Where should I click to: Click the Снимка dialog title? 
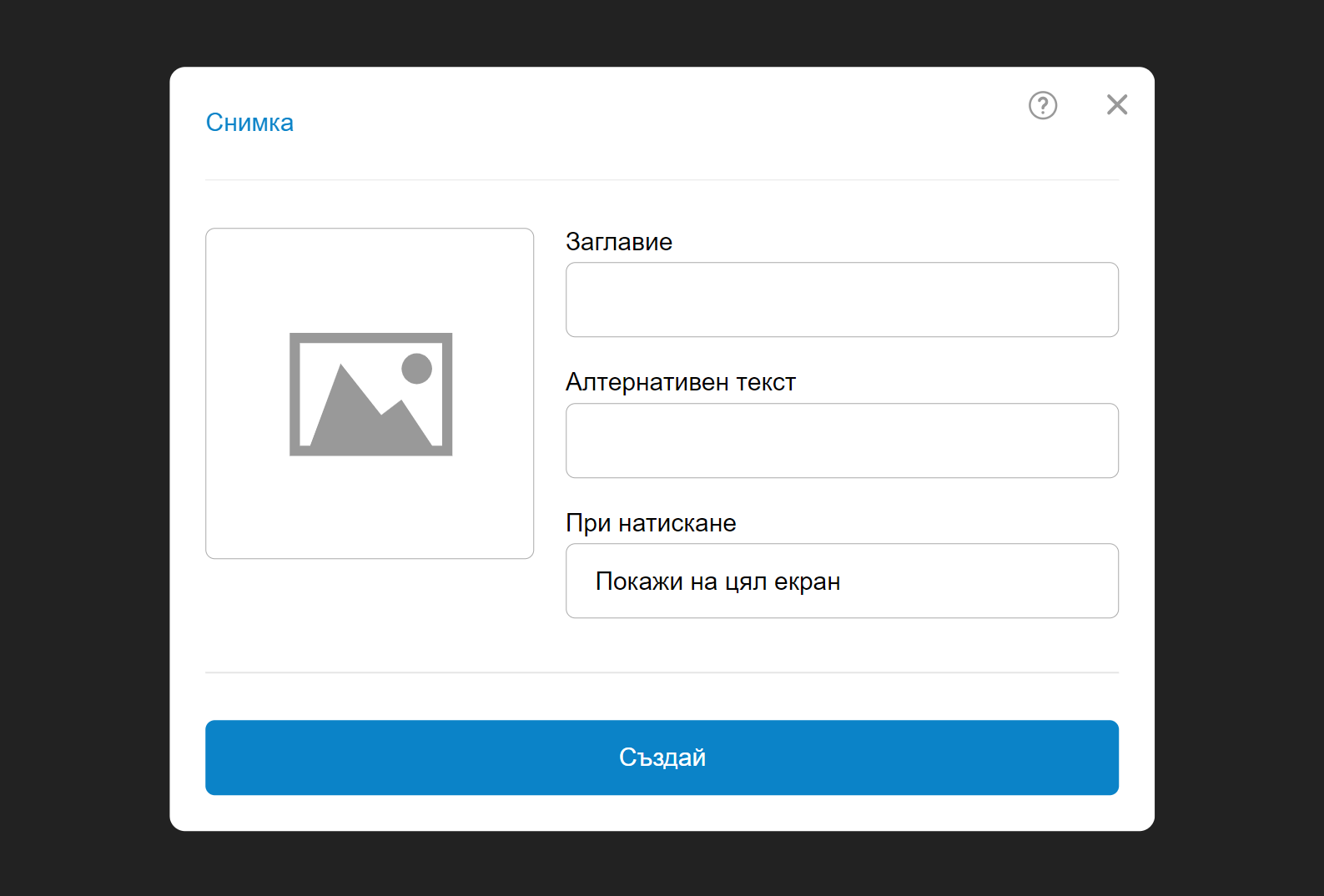(249, 123)
